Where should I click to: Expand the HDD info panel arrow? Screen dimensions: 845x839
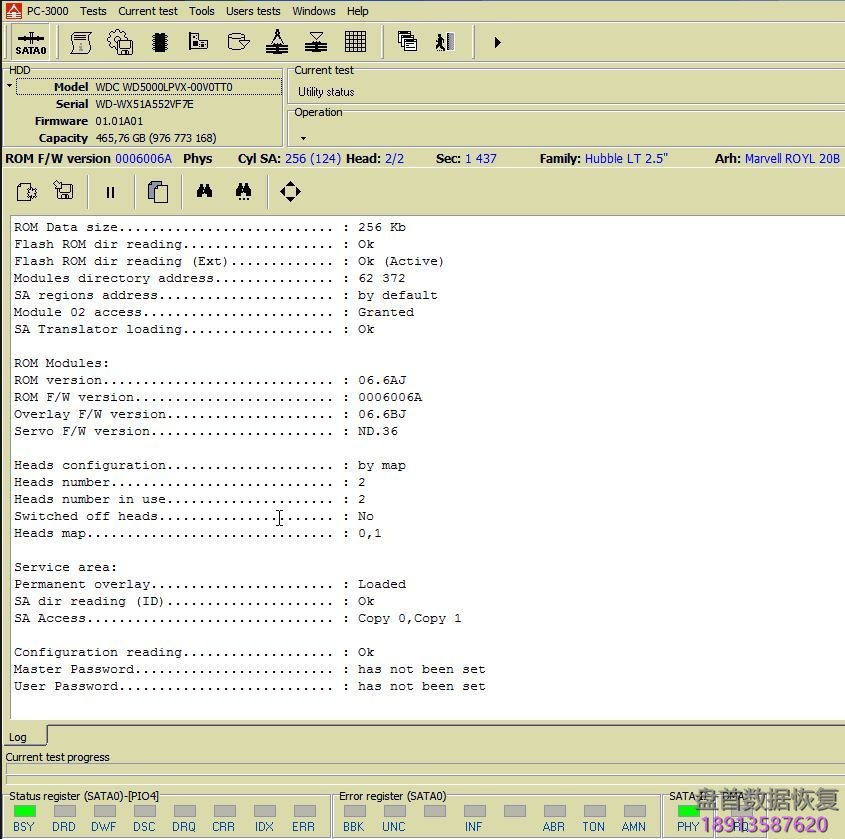(7, 86)
